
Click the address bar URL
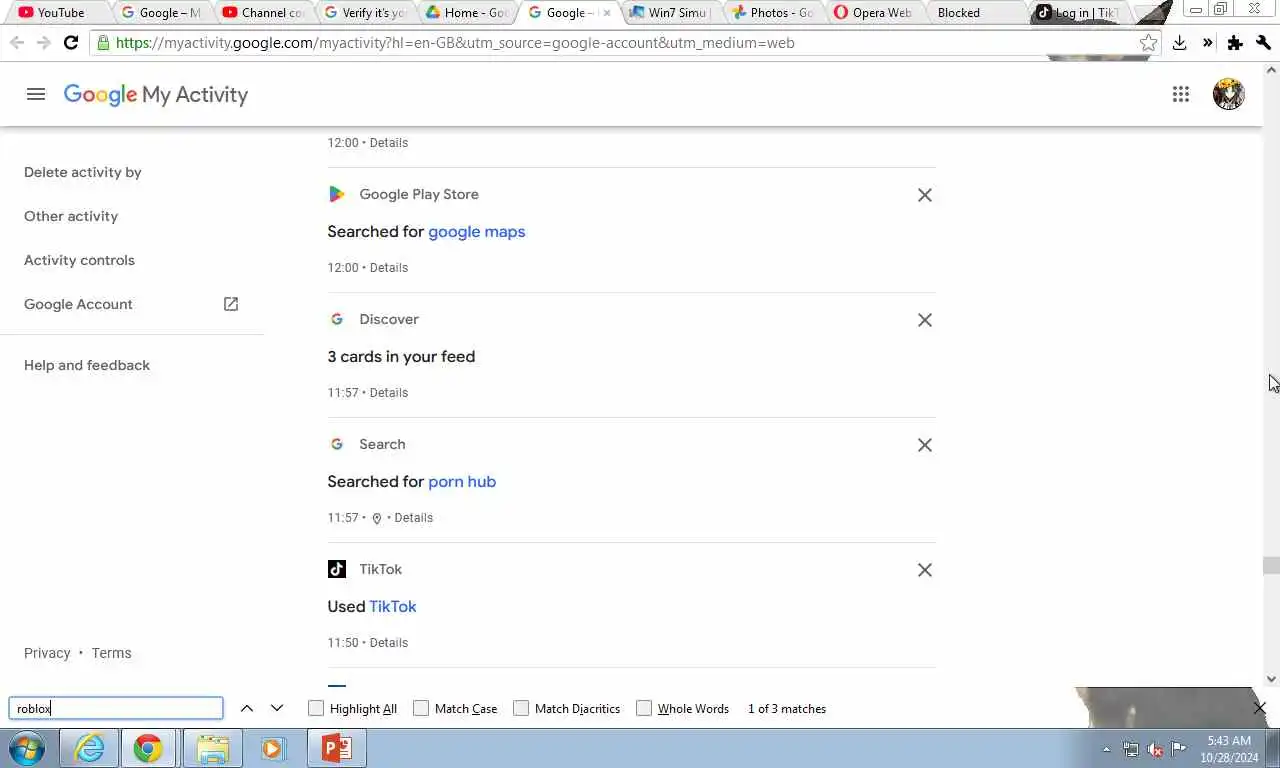click(x=455, y=43)
